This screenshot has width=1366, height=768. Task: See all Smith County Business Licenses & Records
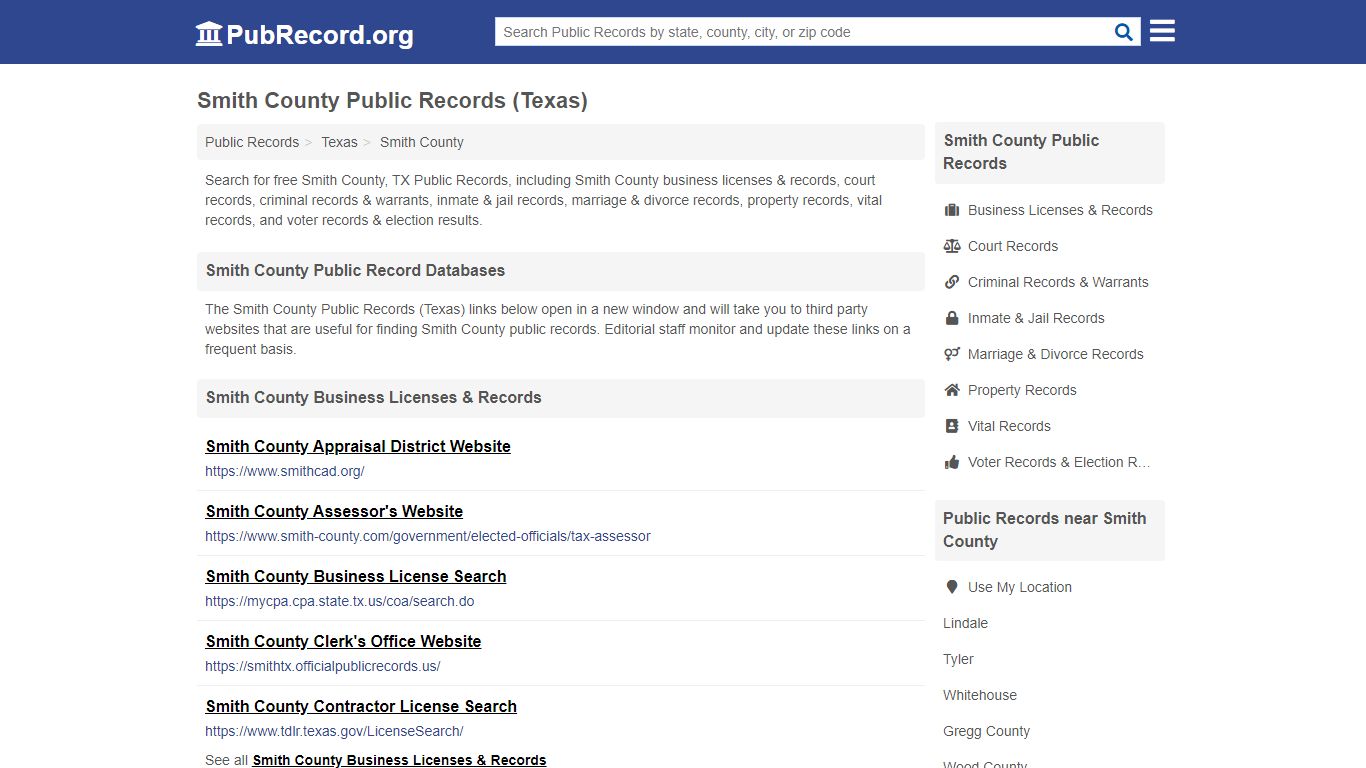[399, 760]
